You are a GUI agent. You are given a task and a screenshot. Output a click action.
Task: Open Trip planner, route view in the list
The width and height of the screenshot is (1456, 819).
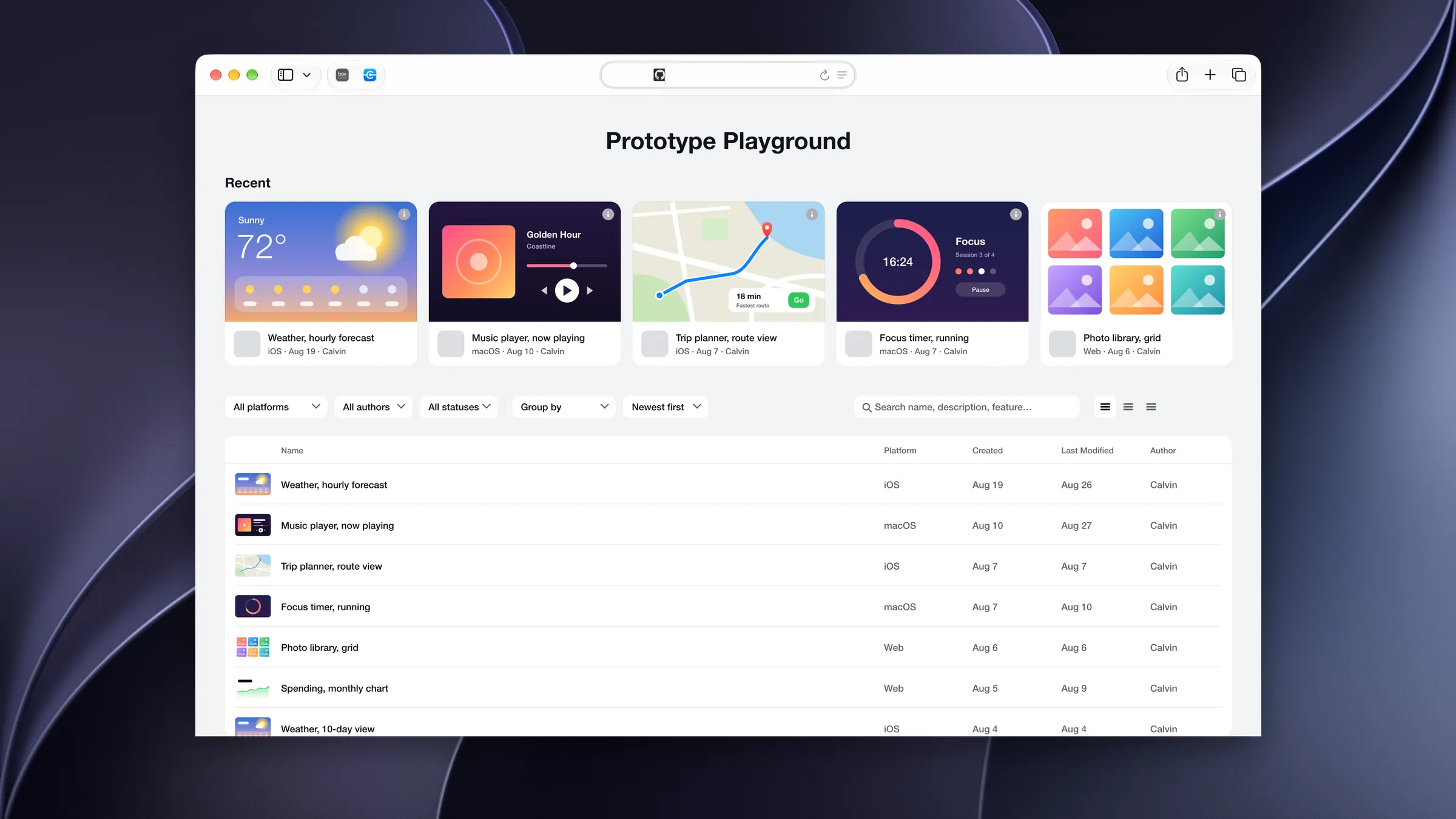pos(331,566)
